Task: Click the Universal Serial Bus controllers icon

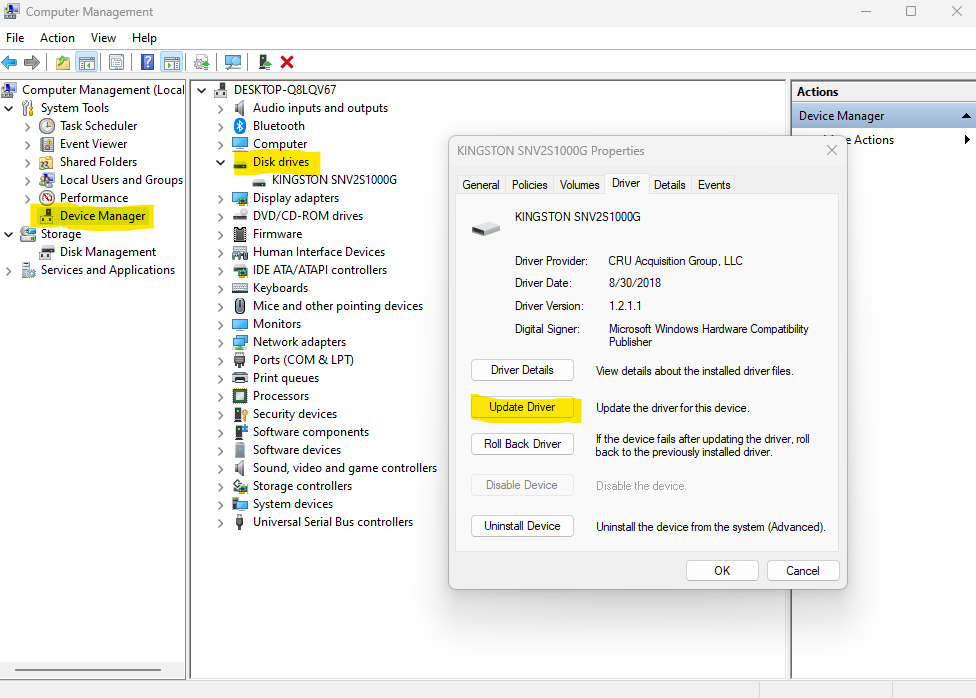Action: [240, 522]
